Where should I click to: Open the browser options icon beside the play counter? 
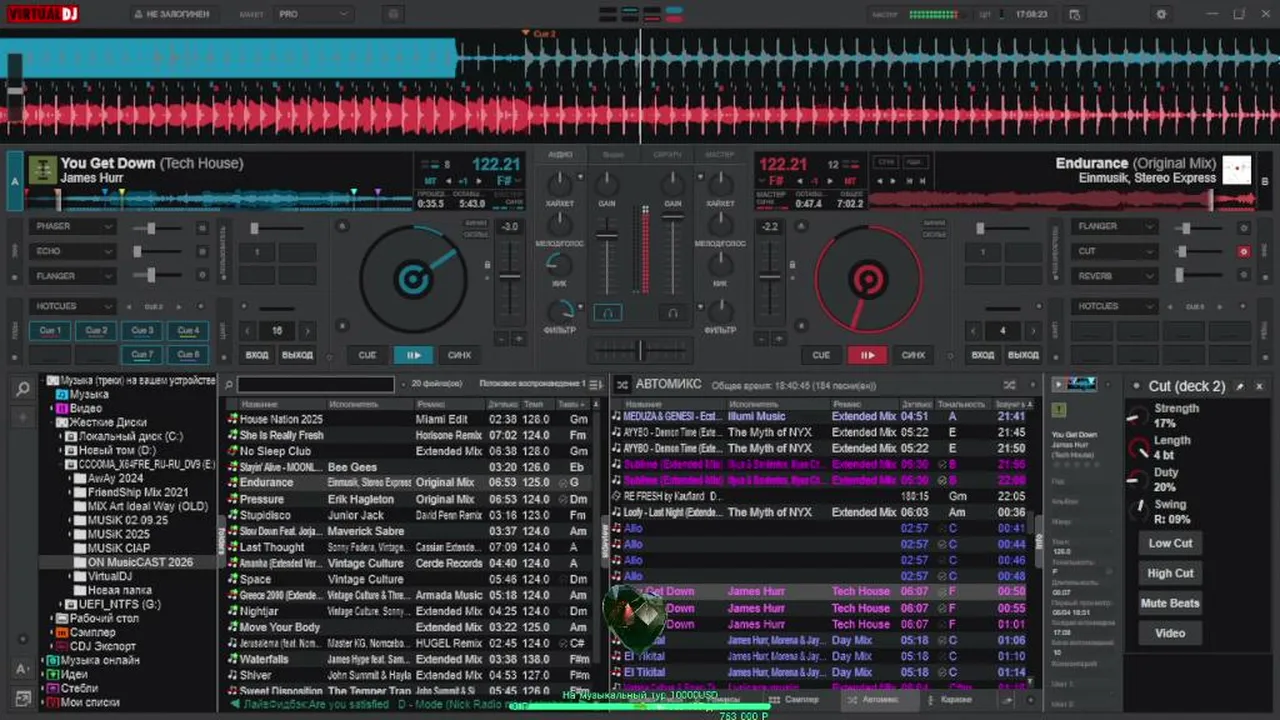[597, 384]
